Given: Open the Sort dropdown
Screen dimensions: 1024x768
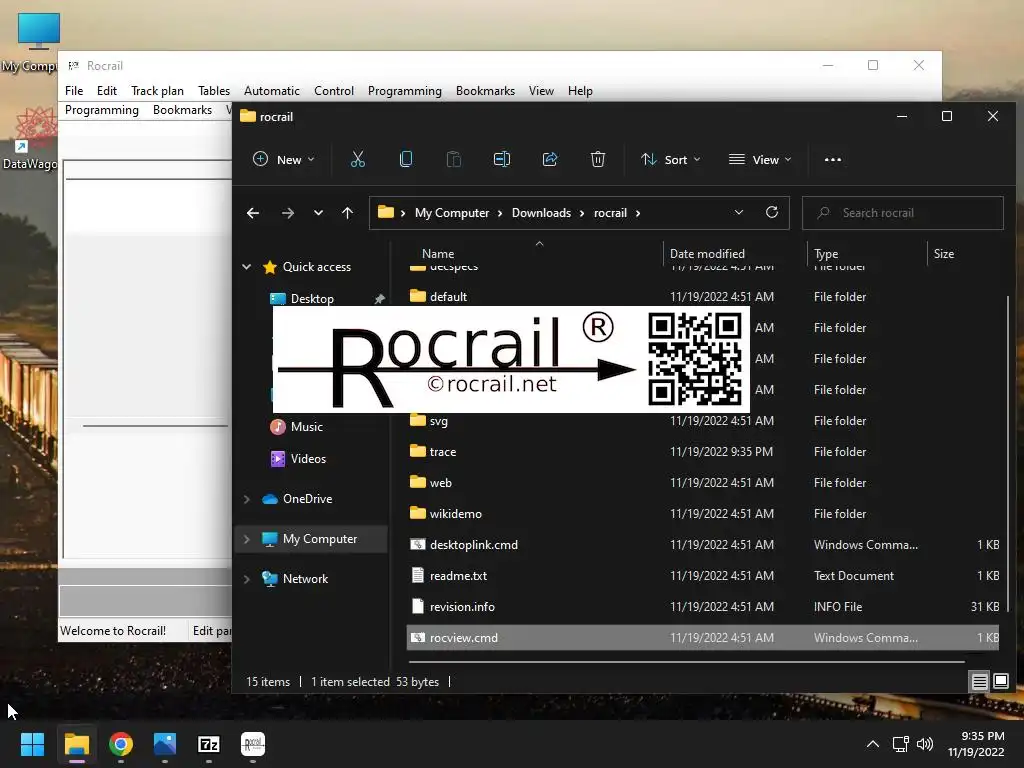Looking at the screenshot, I should tap(670, 159).
